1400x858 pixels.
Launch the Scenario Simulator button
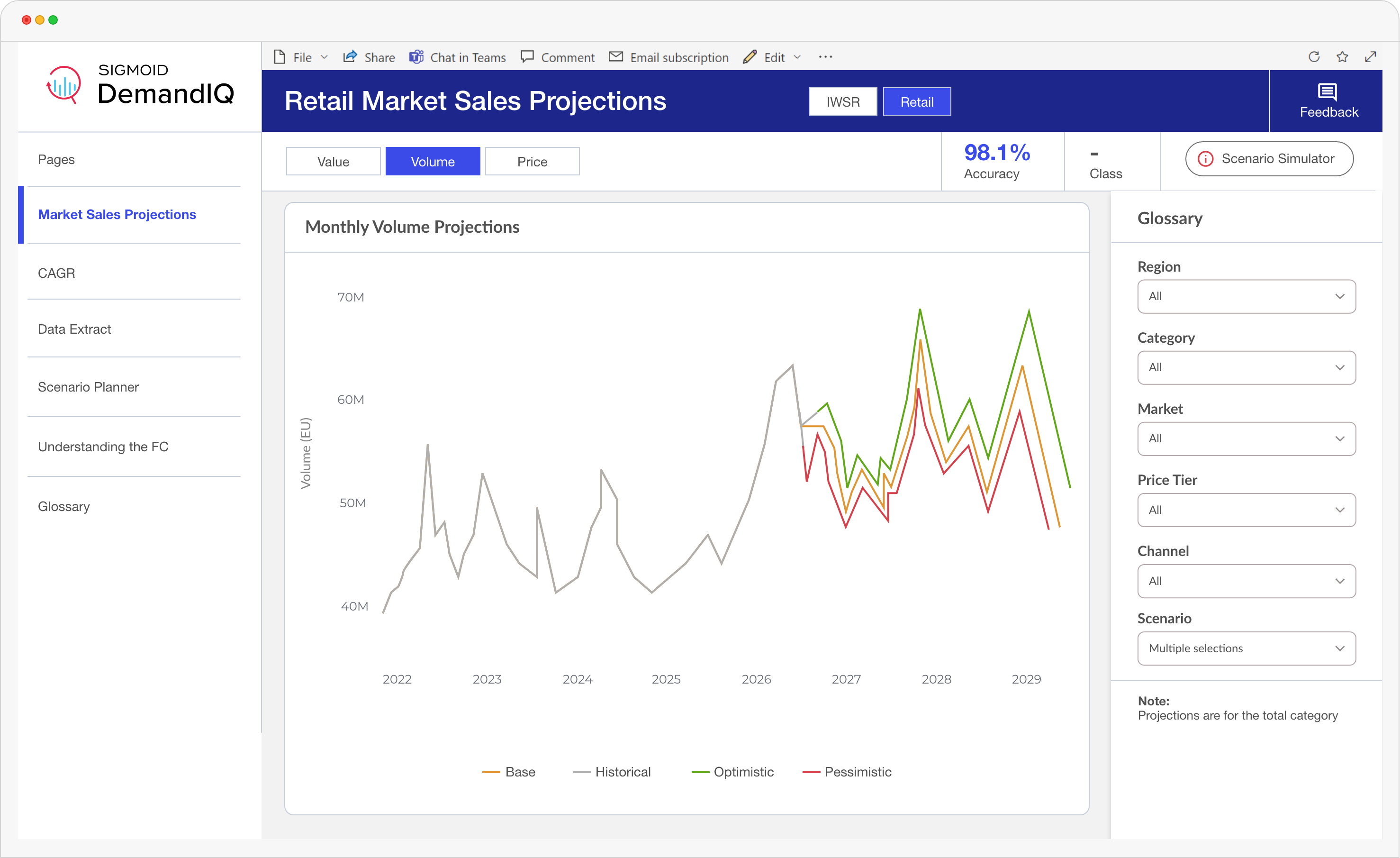tap(1269, 159)
